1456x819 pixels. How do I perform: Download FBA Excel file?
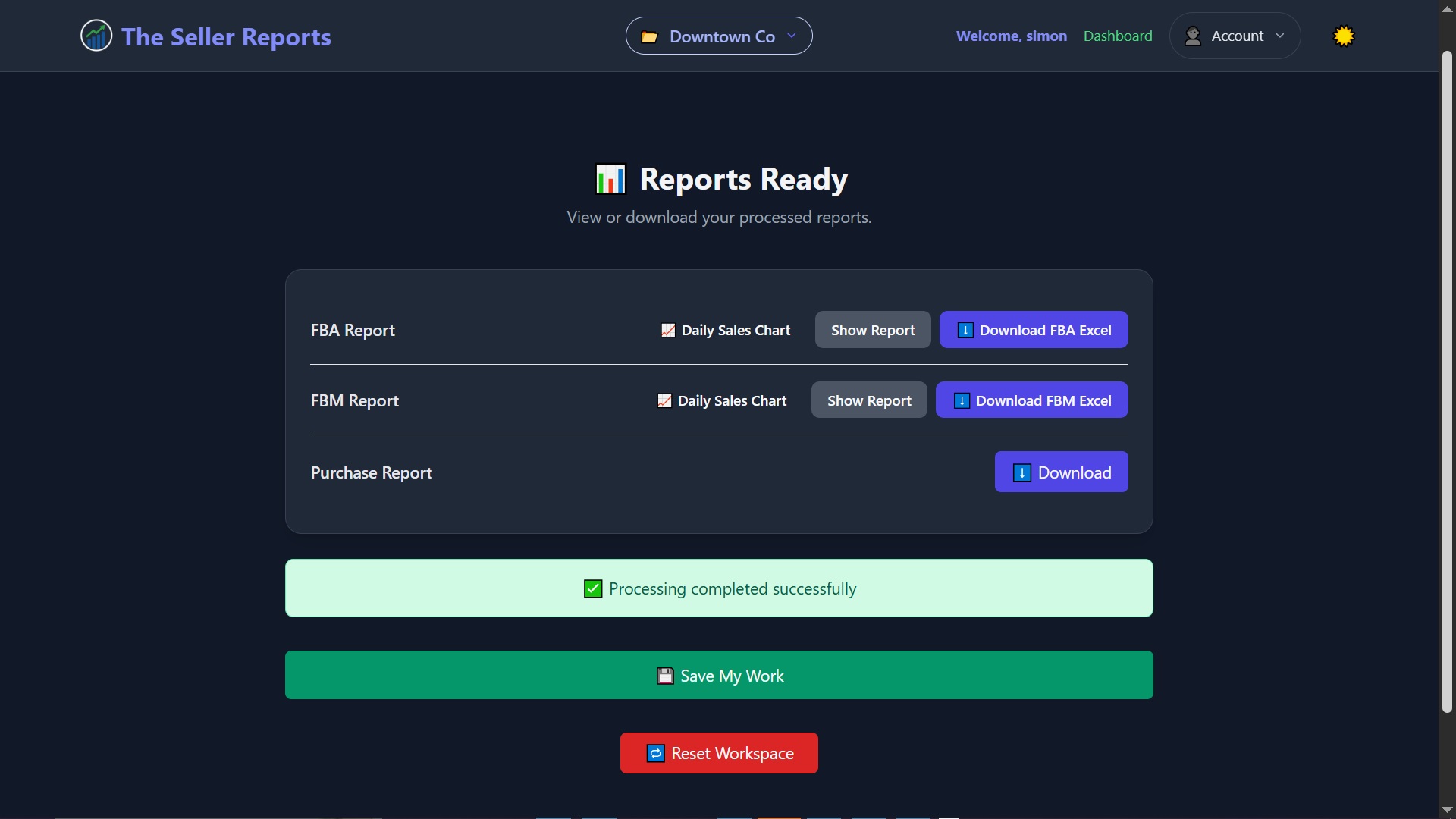[x=1034, y=330]
